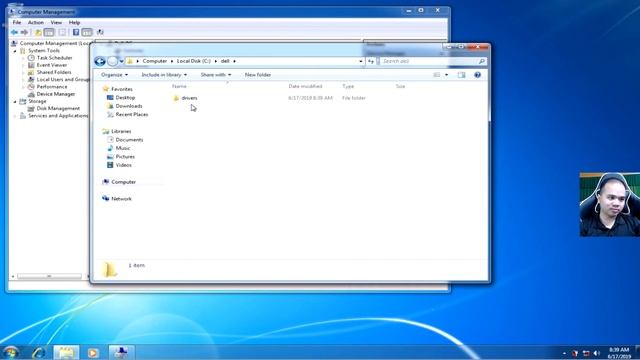Sort by Size column header
The height and width of the screenshot is (360, 640).
pyautogui.click(x=400, y=86)
